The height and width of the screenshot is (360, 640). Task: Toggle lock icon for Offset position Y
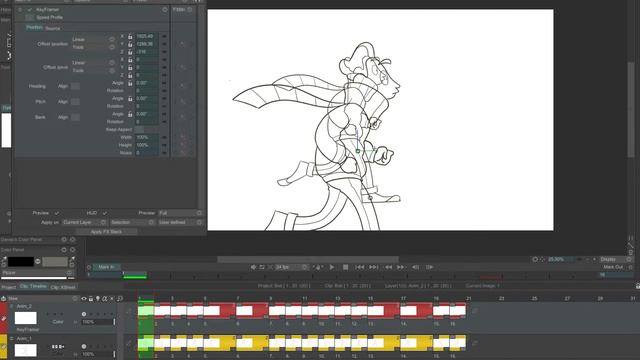130,44
